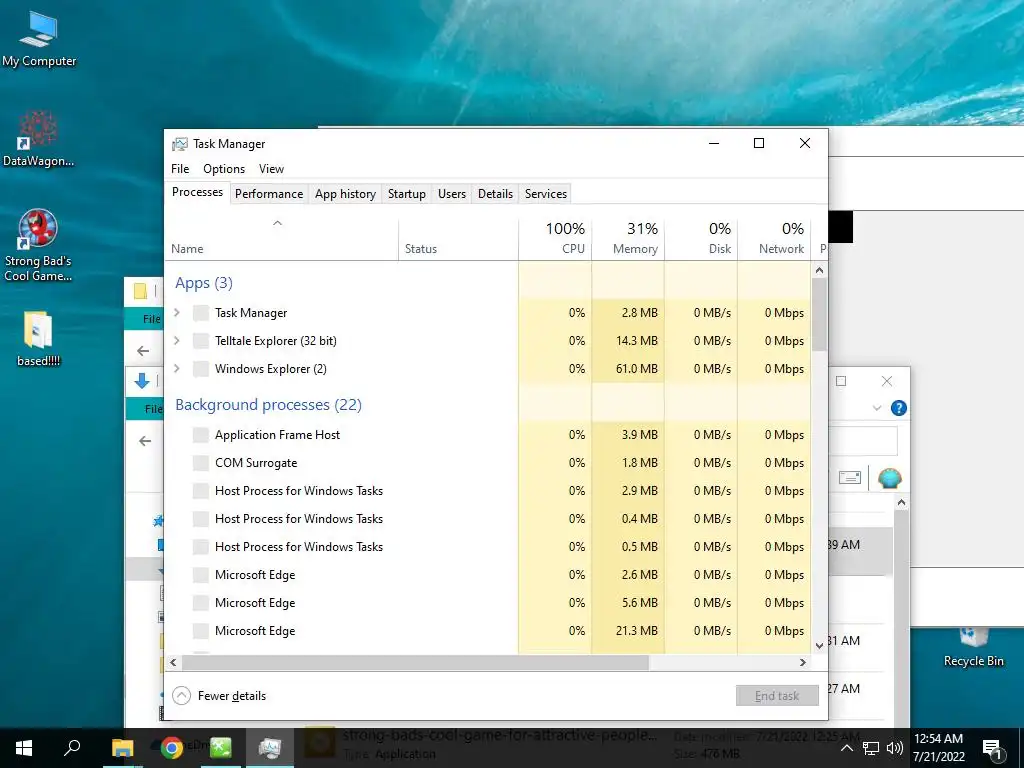Open the Windows Start menu
Viewport: 1024px width, 768px height.
(x=24, y=748)
